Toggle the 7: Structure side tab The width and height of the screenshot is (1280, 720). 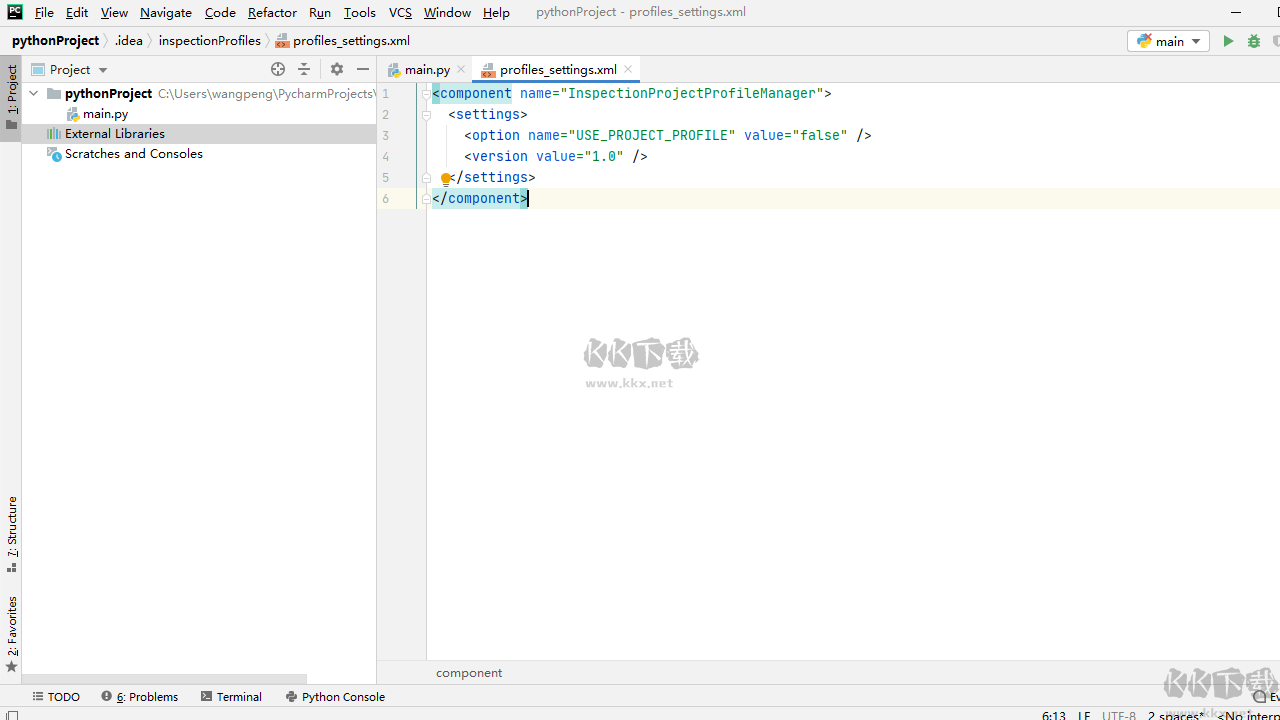coord(11,534)
